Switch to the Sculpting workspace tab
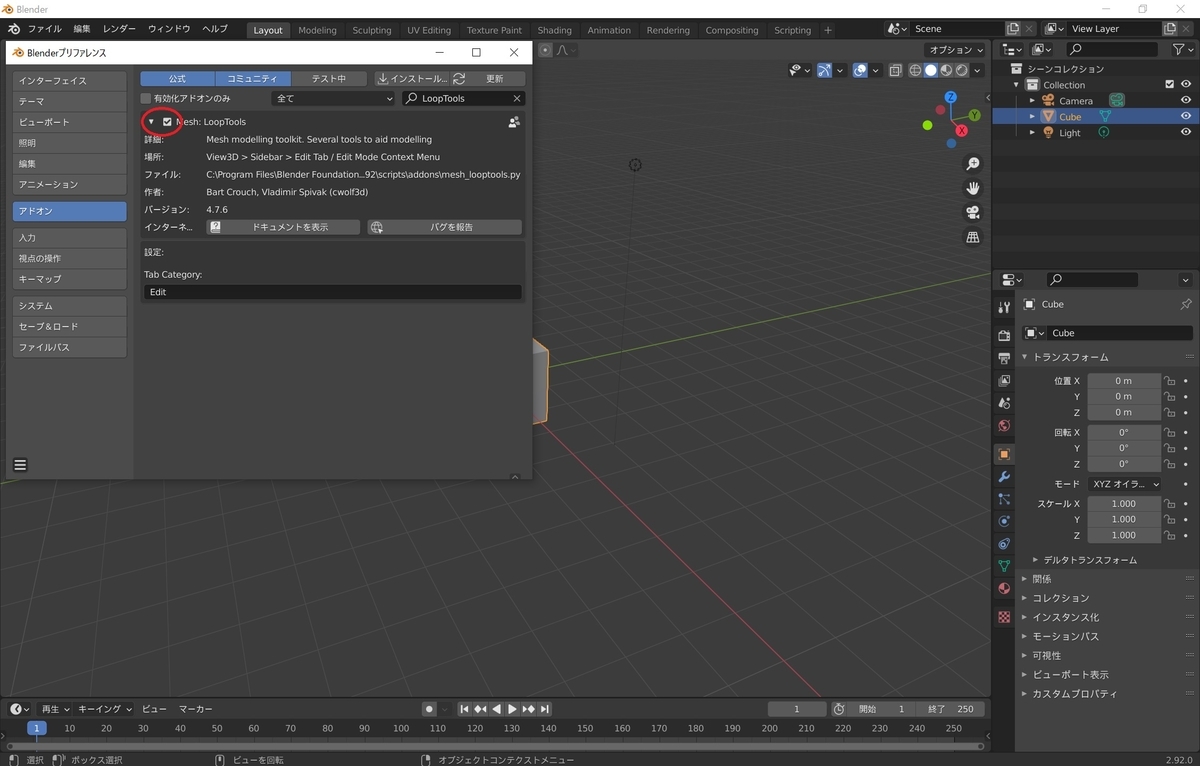The height and width of the screenshot is (766, 1200). [x=371, y=30]
